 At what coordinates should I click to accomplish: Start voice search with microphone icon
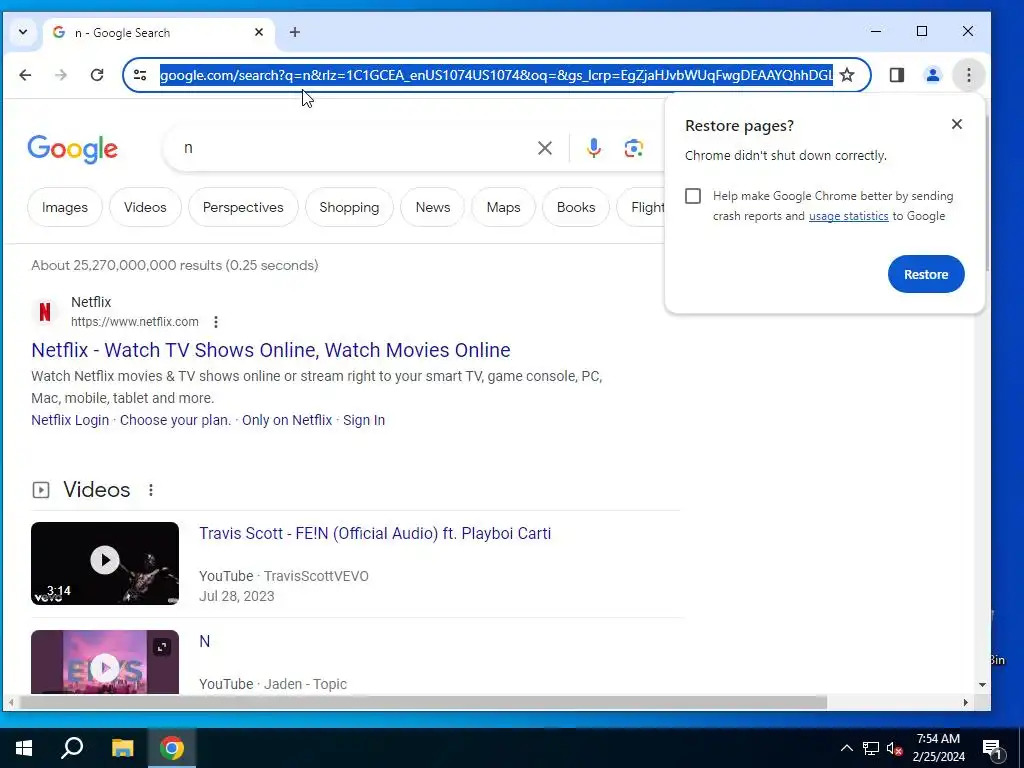593,148
